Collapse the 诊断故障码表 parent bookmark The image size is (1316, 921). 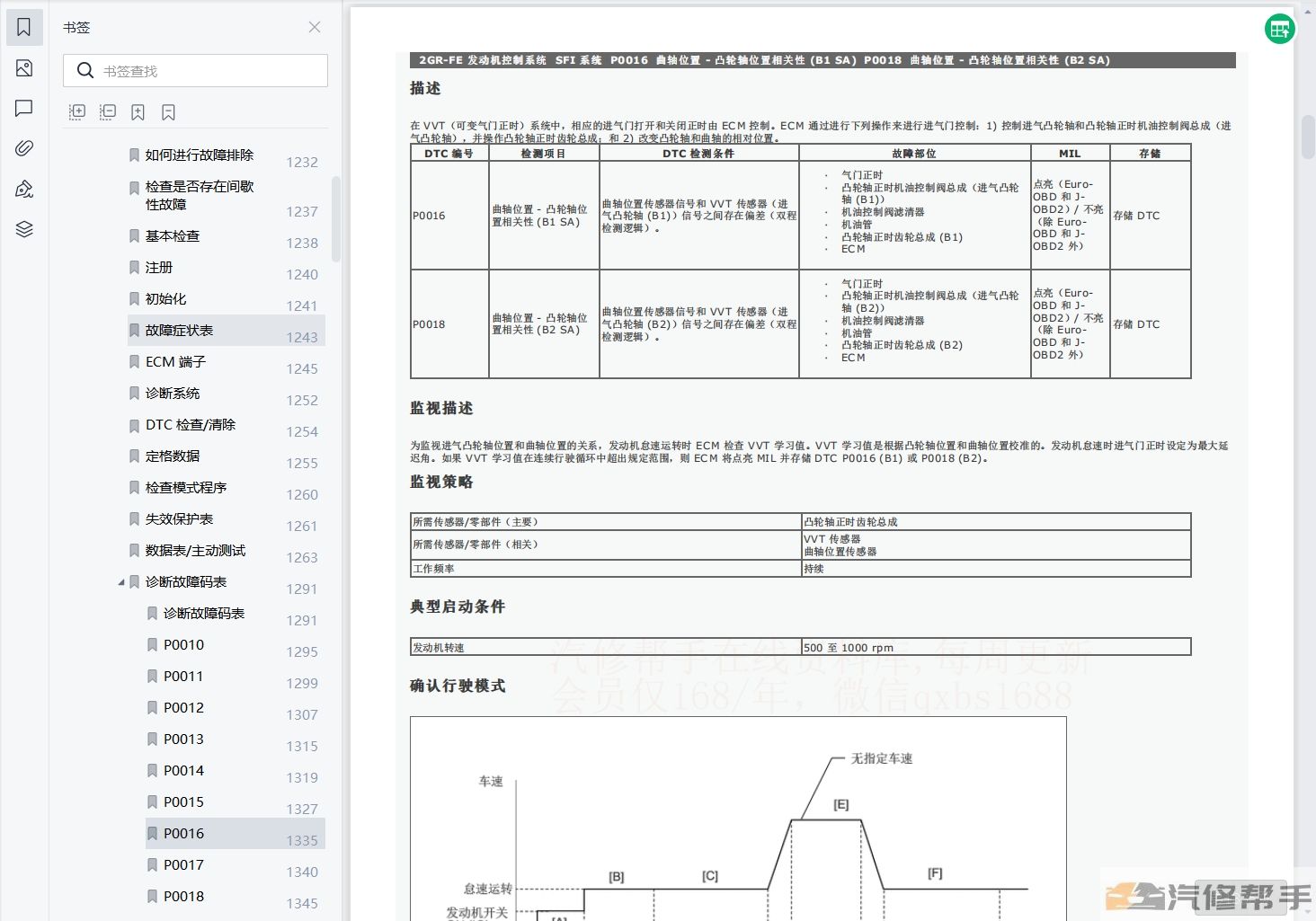[121, 582]
